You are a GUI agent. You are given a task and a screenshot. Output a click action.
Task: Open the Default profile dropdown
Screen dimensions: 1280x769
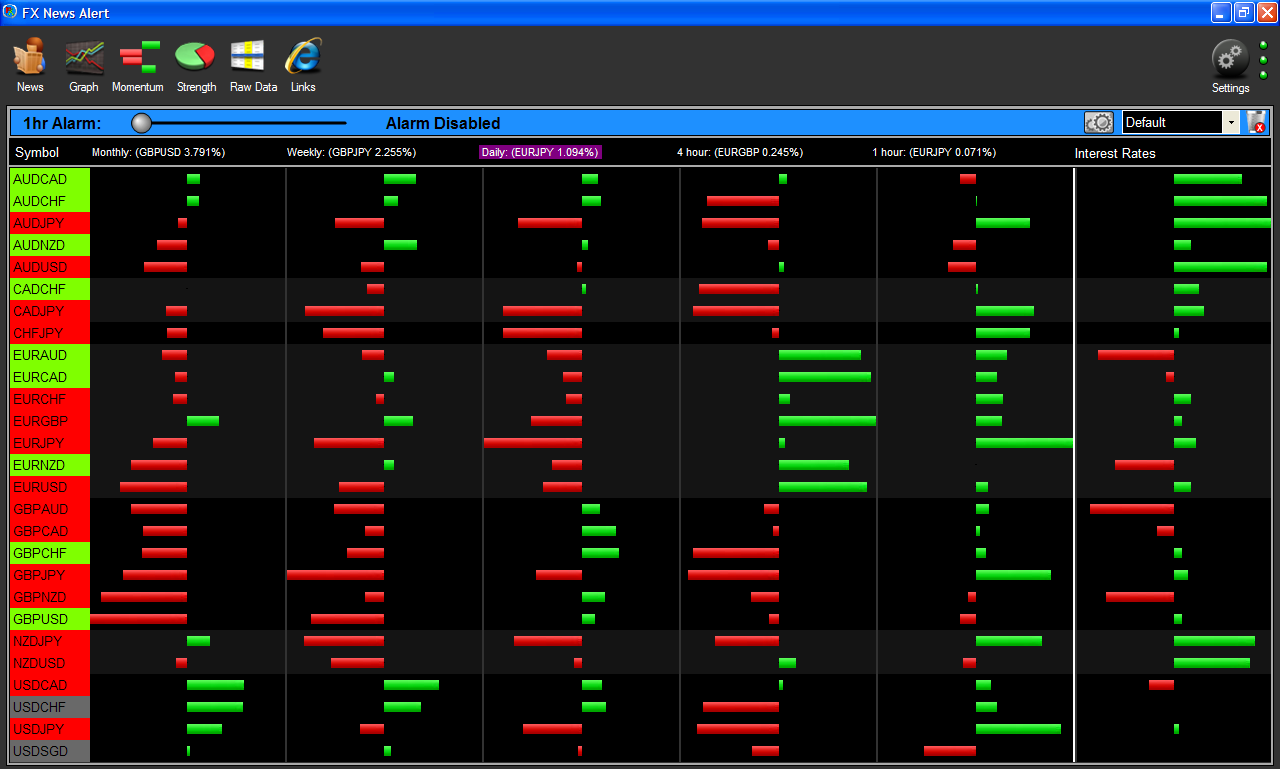pyautogui.click(x=1232, y=121)
